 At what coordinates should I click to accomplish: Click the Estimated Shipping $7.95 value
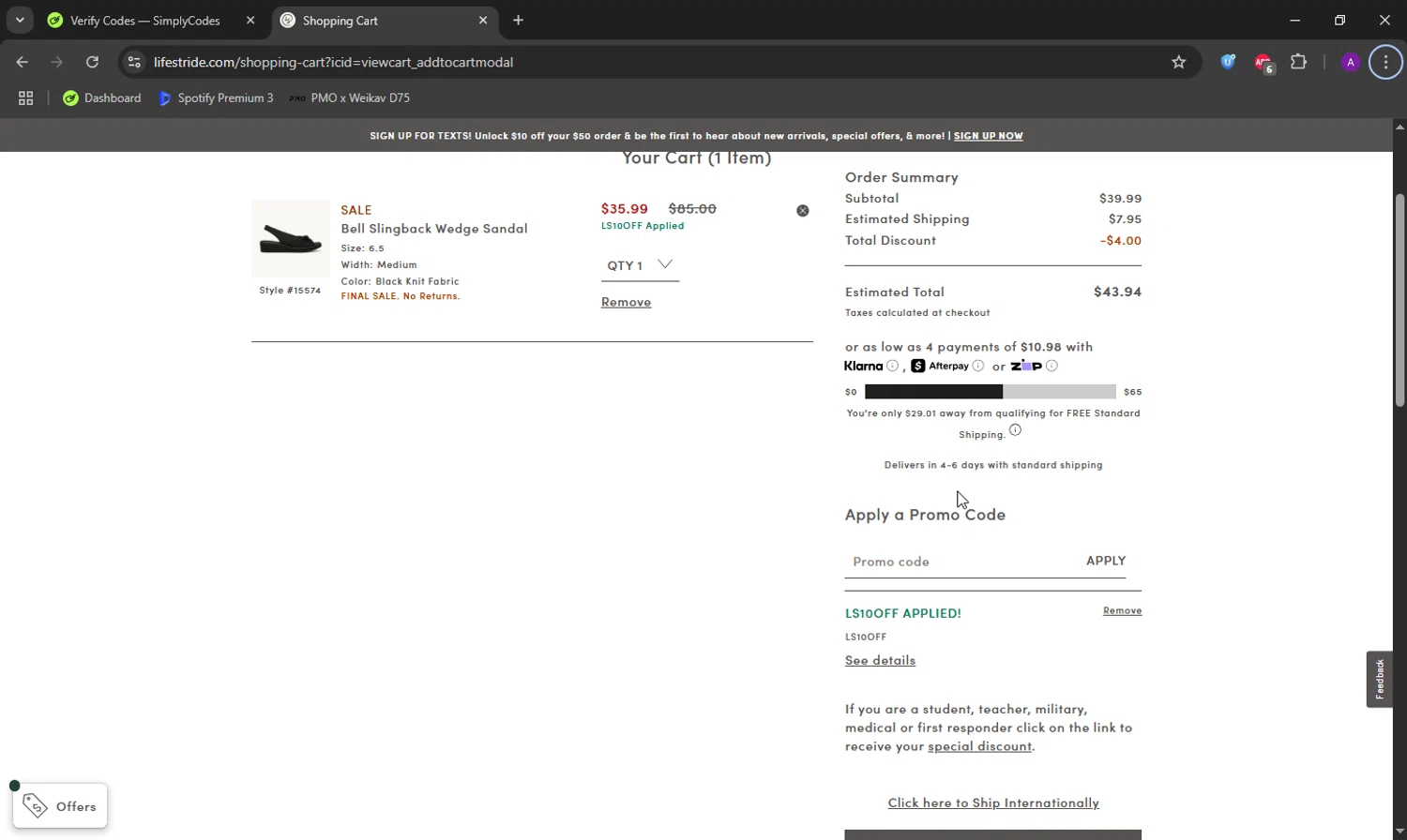click(1125, 219)
